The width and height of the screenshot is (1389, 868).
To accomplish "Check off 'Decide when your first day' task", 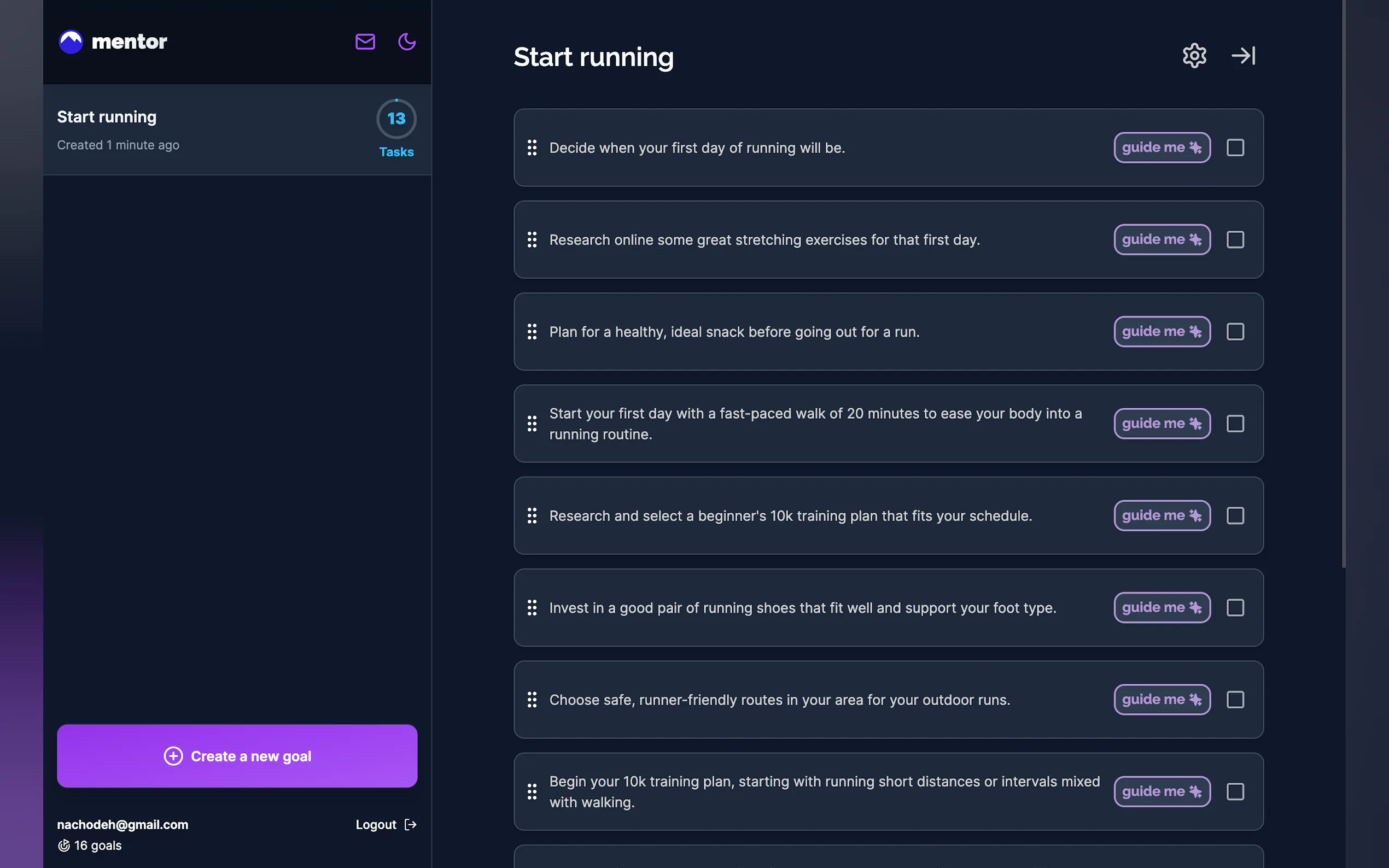I will pos(1235,148).
